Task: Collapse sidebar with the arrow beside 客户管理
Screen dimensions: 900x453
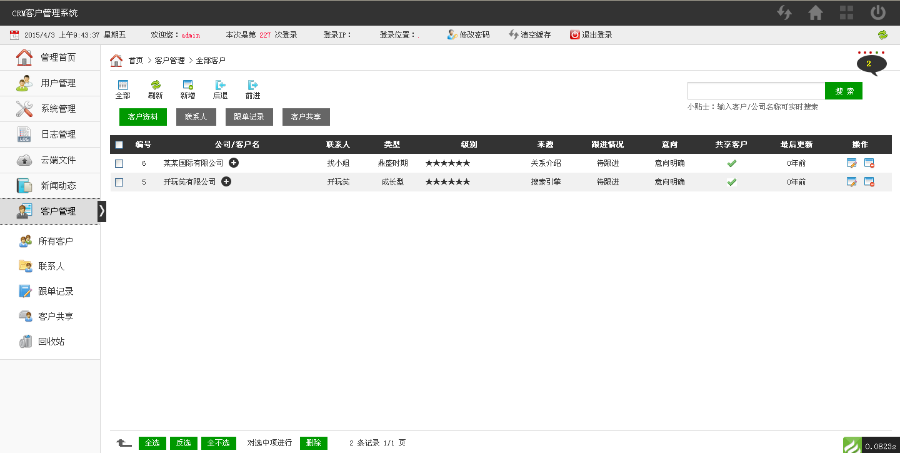Action: tap(102, 211)
